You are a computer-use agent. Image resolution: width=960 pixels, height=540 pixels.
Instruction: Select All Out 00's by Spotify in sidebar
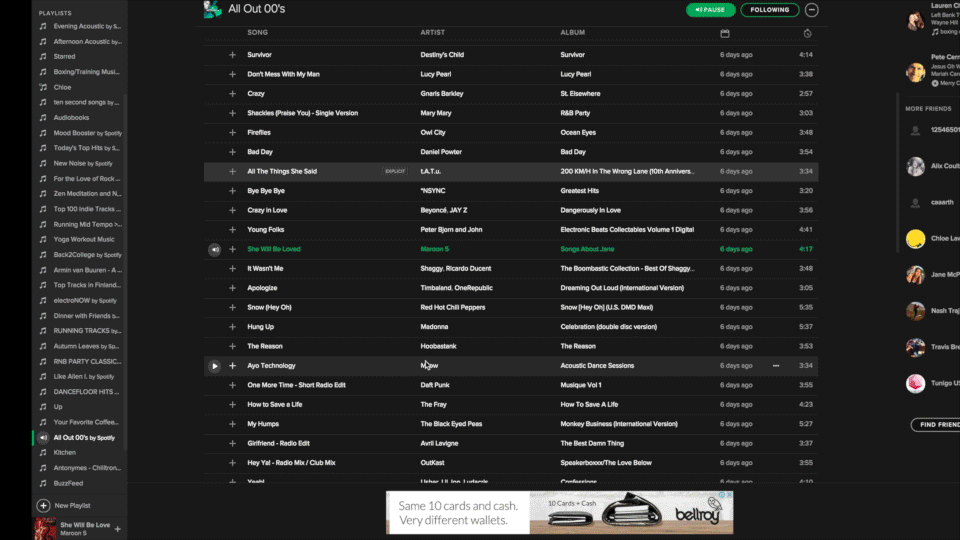pos(84,438)
